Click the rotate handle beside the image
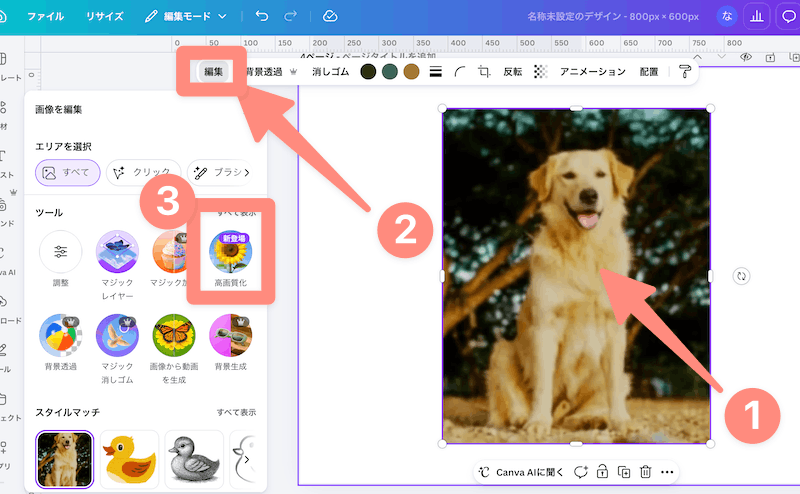 point(741,276)
